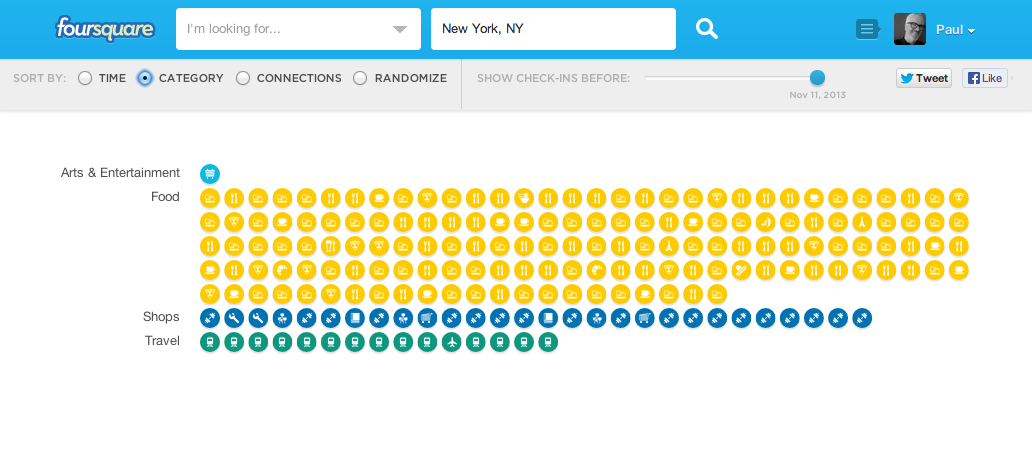Click the airplane icon in Travel row
Screen dimensions: 1032x457
click(x=452, y=342)
